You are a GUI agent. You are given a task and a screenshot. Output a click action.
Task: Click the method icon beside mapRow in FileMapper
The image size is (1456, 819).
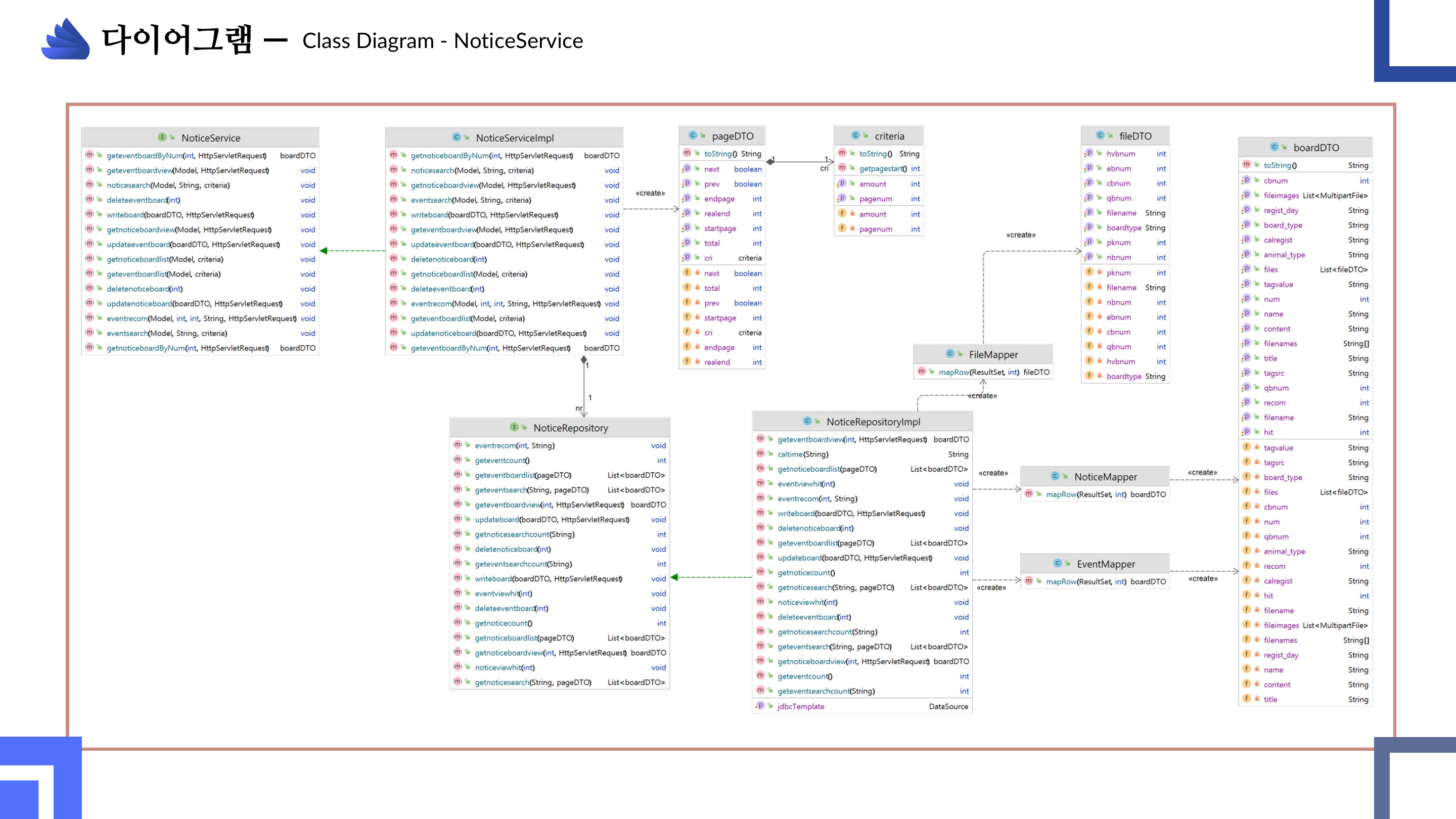[922, 372]
